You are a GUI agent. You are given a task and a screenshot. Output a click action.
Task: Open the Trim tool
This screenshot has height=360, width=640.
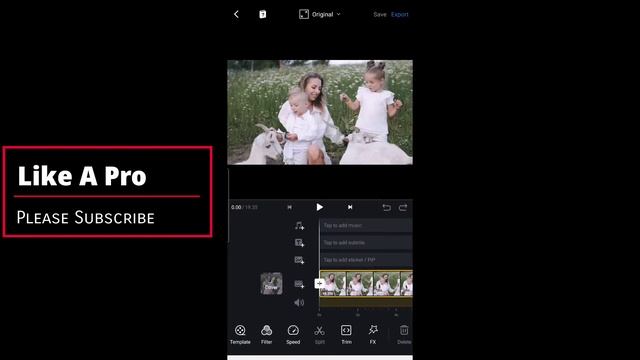pos(346,334)
